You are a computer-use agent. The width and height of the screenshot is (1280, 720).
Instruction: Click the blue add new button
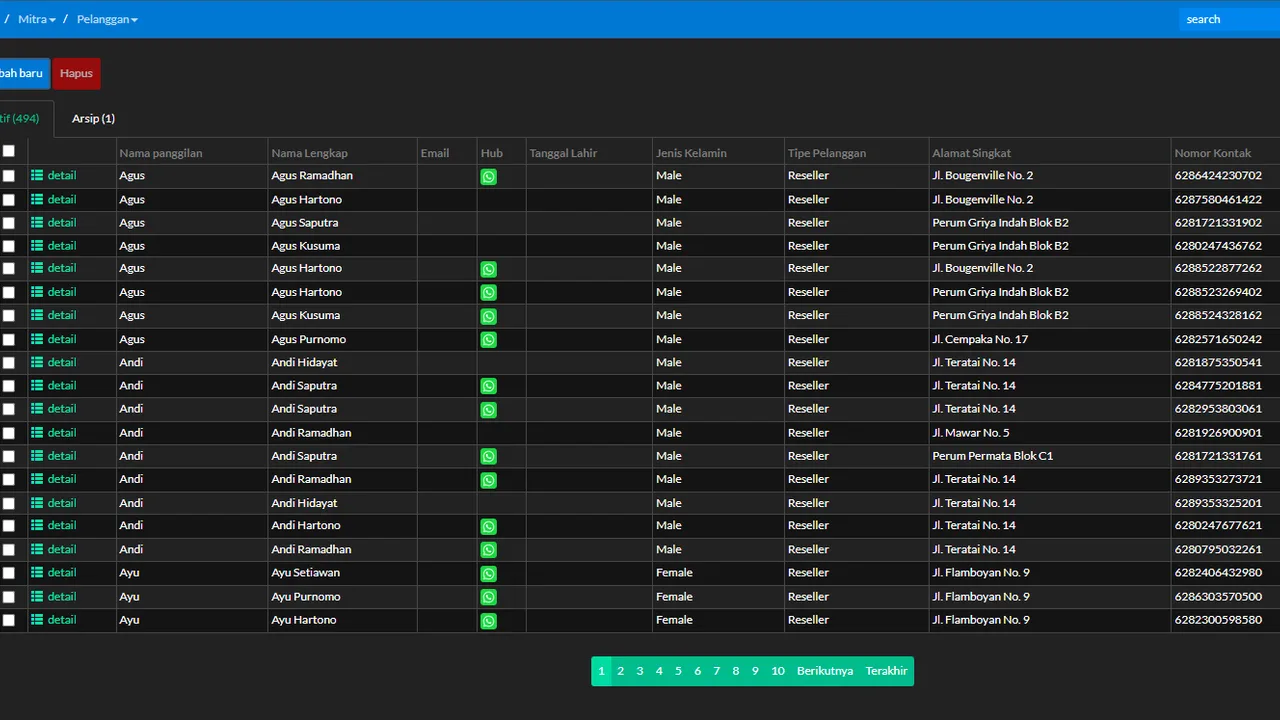point(24,73)
